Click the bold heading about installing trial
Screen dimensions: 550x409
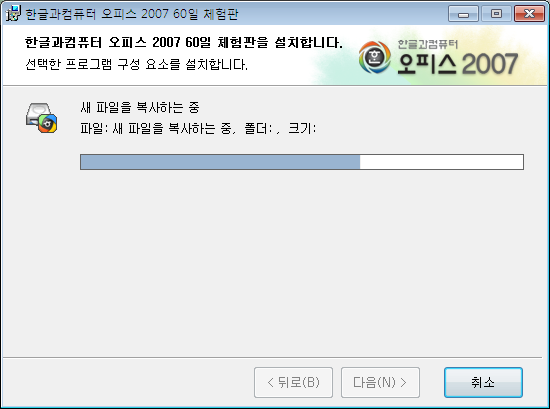click(x=184, y=42)
